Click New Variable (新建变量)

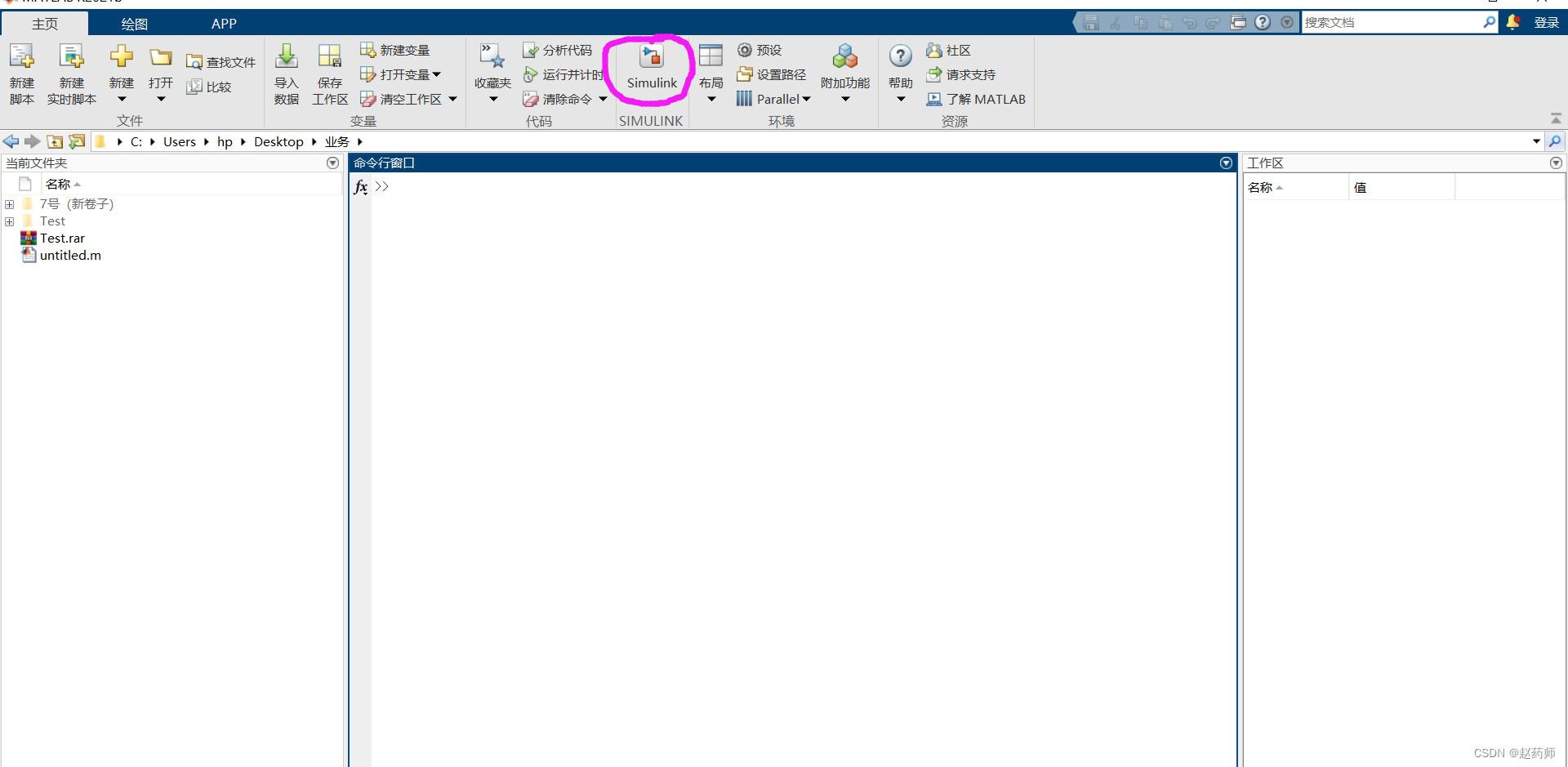[395, 51]
